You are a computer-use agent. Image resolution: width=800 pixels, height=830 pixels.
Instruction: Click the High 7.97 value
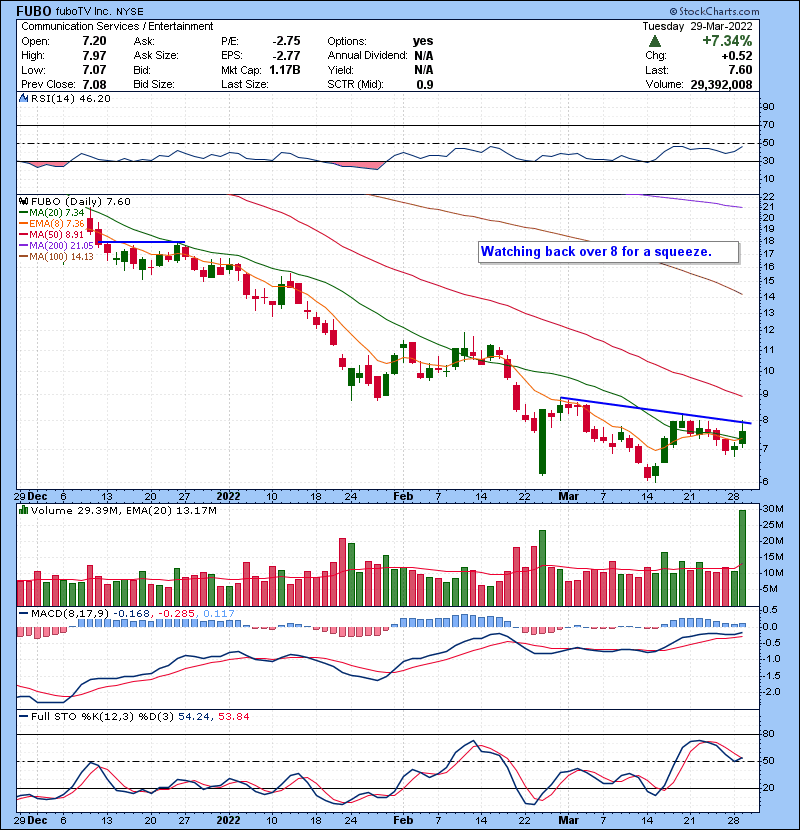click(x=94, y=56)
